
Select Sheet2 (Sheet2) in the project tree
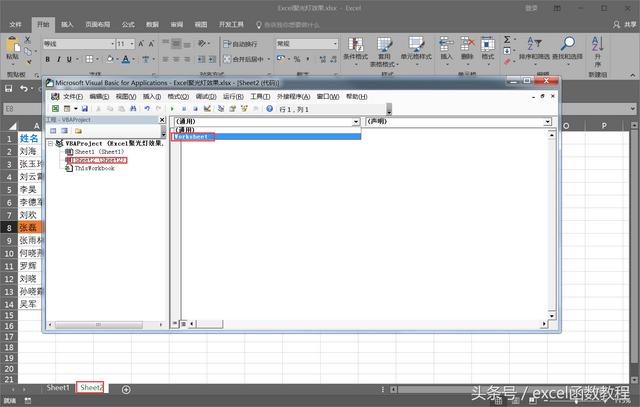[x=100, y=160]
